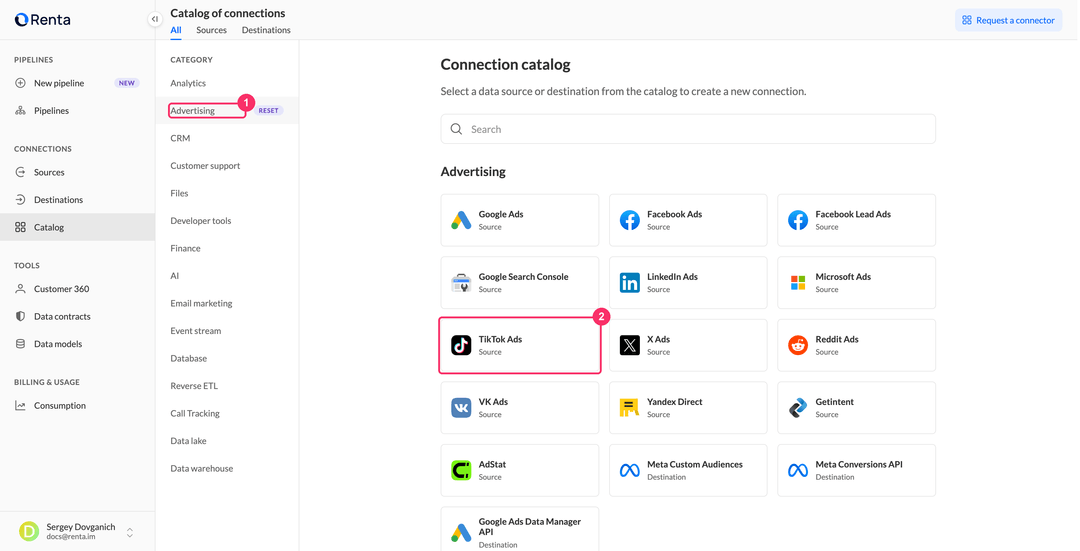Click the VK Ads logo
Viewport: 1080px width, 551px height.
461,408
